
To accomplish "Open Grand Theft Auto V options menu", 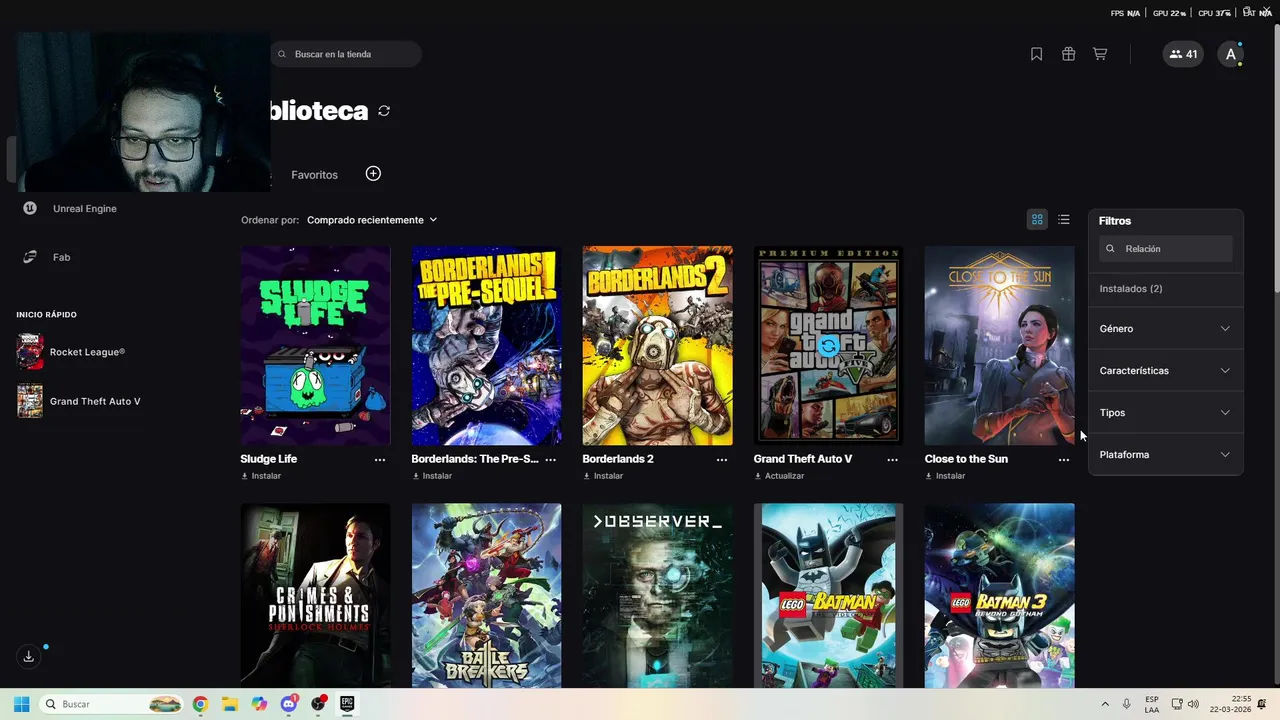I will point(893,460).
